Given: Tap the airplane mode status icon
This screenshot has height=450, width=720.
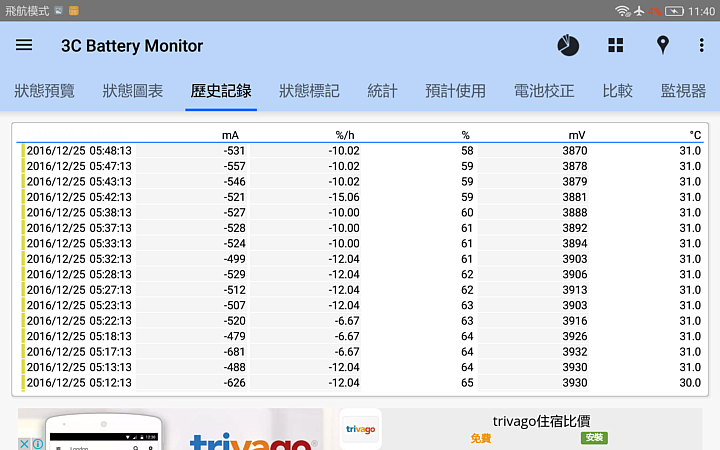Looking at the screenshot, I should pyautogui.click(x=639, y=11).
